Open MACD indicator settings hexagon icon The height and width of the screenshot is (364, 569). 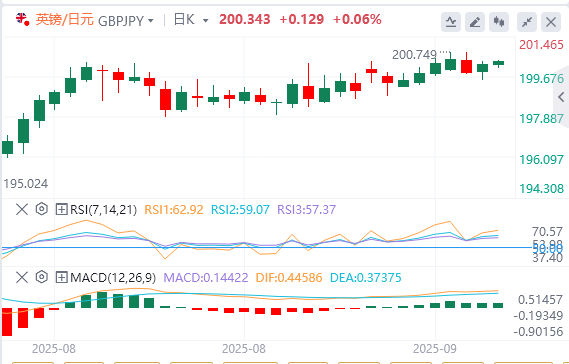pos(42,277)
